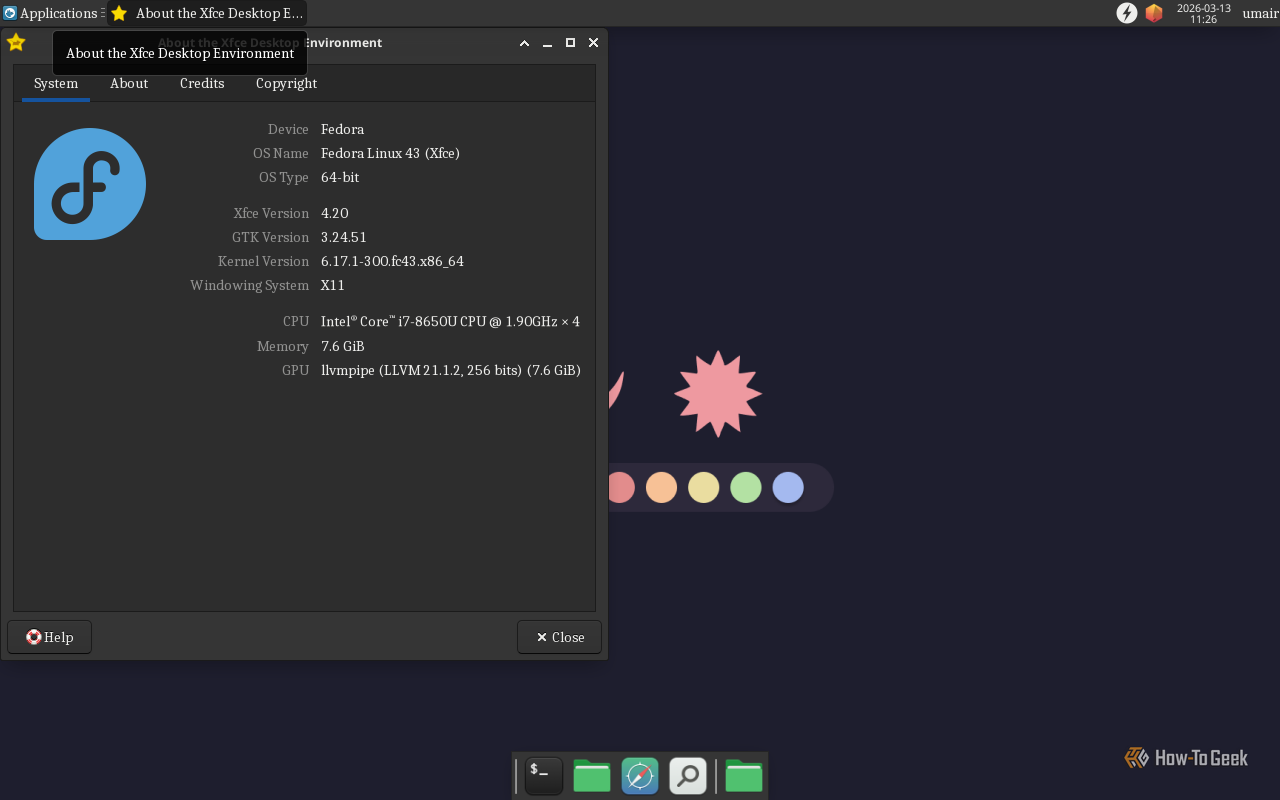The image size is (1280, 800).
Task: Maximize the About Xfce window
Action: coord(570,43)
